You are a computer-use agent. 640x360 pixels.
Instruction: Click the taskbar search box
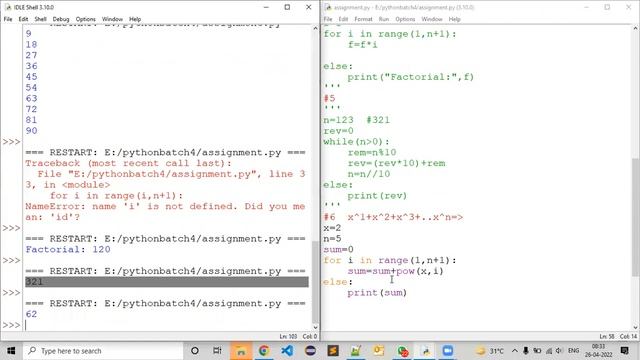click(103, 351)
